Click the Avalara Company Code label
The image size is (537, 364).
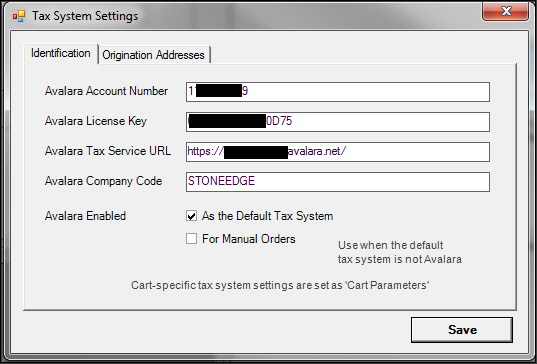(103, 181)
